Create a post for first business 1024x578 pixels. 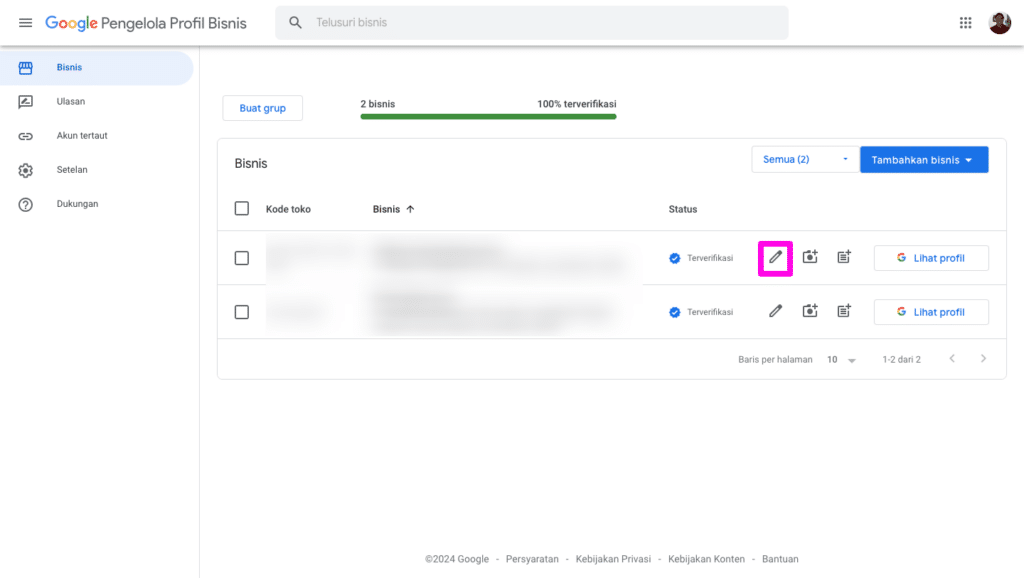844,257
